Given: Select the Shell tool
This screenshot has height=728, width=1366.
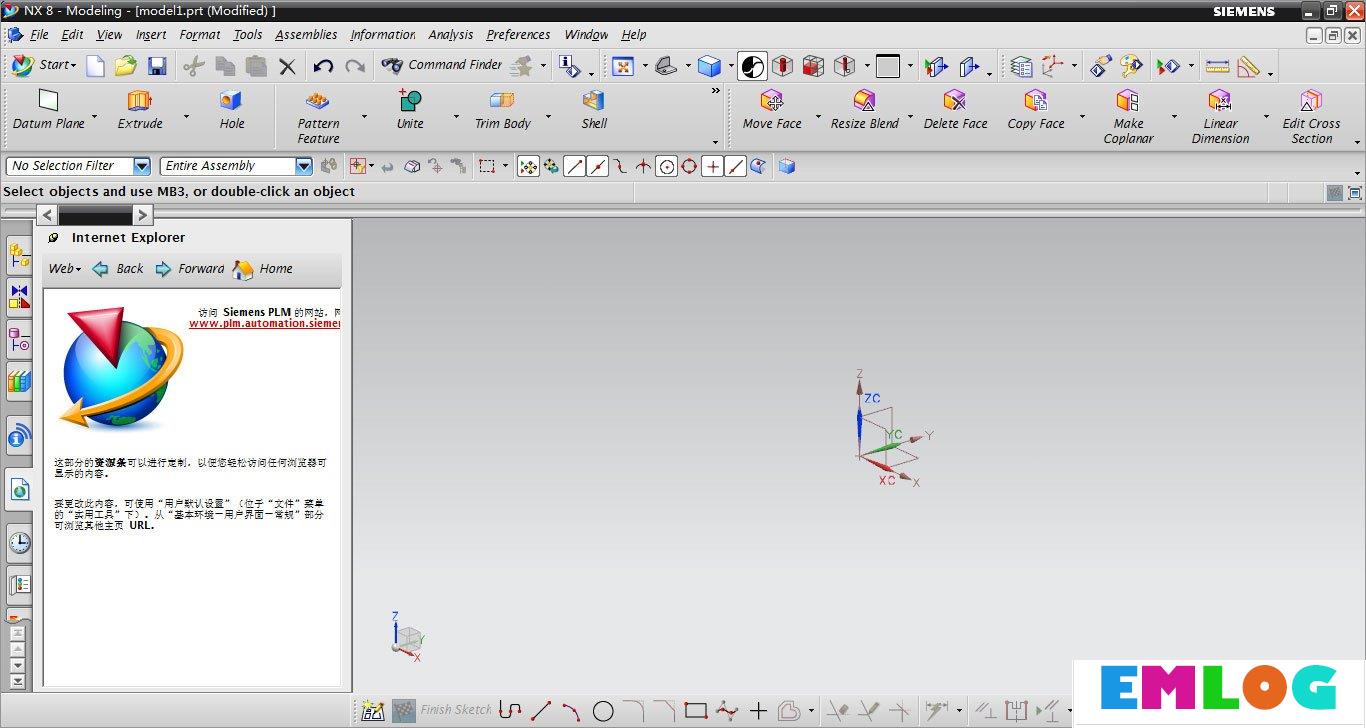Looking at the screenshot, I should (594, 110).
